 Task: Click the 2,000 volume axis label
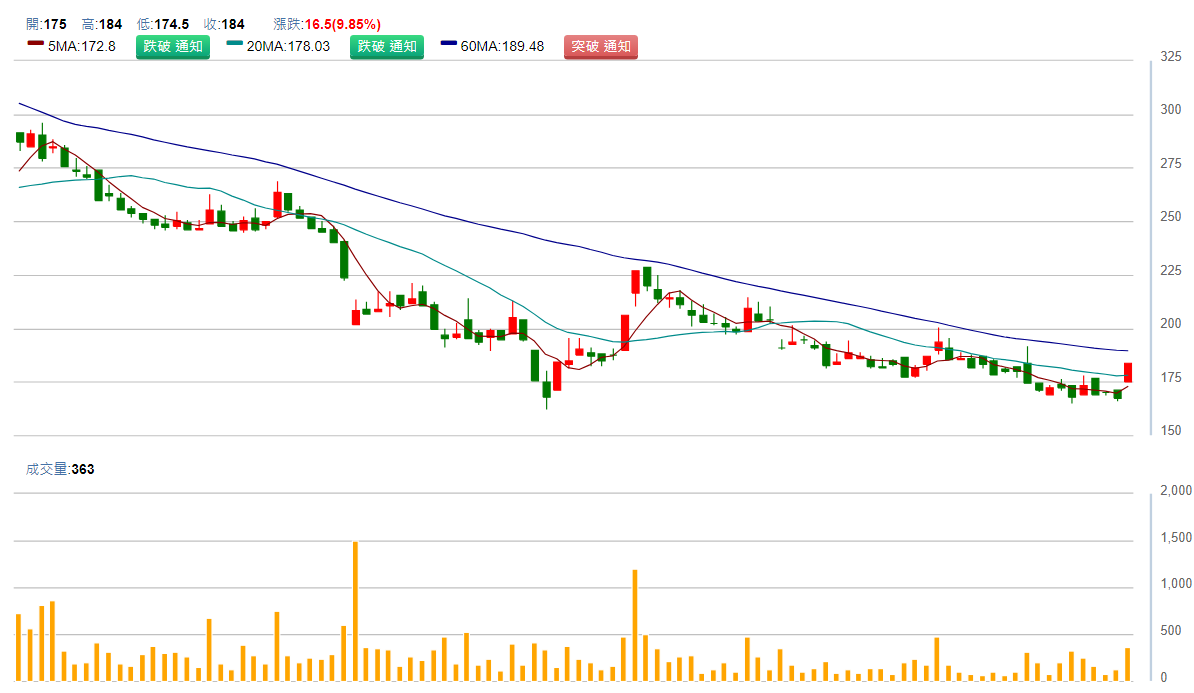click(x=1176, y=490)
